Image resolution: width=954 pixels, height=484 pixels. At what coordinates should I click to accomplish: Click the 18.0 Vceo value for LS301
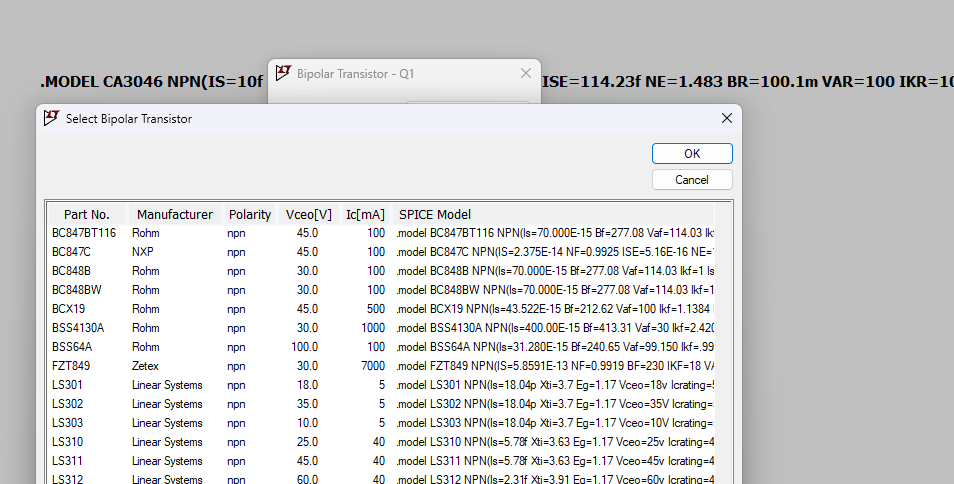pyautogui.click(x=307, y=385)
